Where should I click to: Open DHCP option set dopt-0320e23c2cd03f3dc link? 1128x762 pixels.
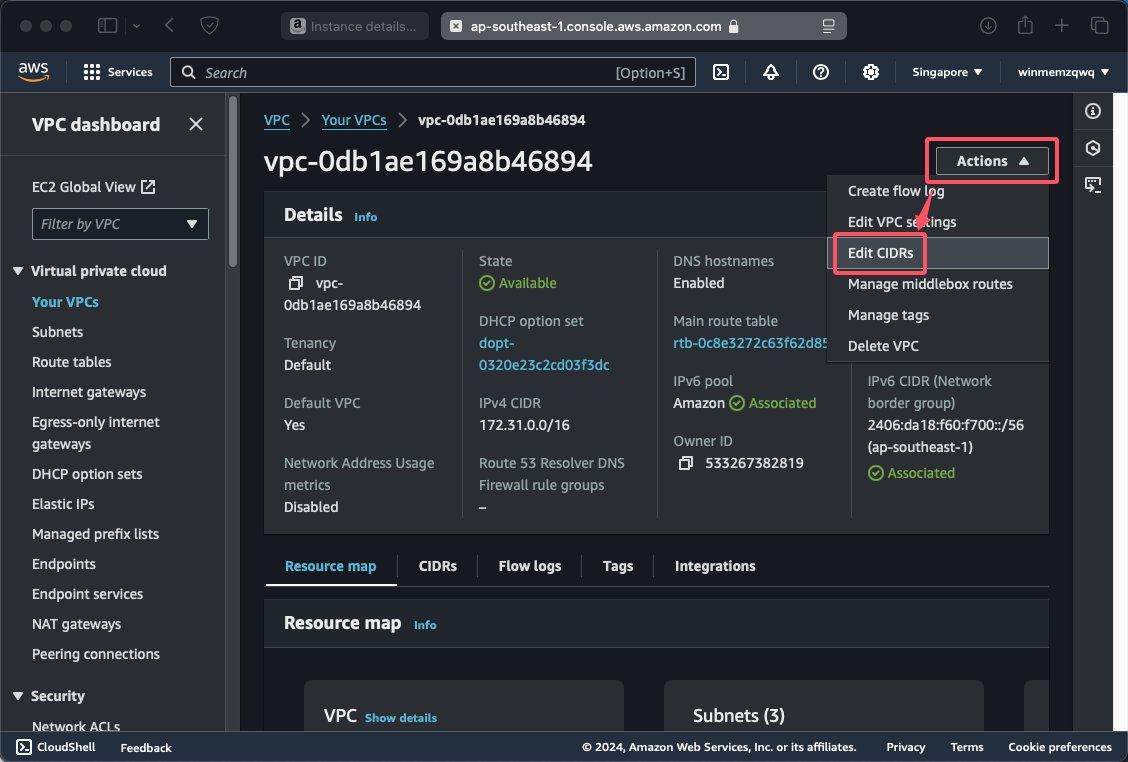(x=544, y=354)
